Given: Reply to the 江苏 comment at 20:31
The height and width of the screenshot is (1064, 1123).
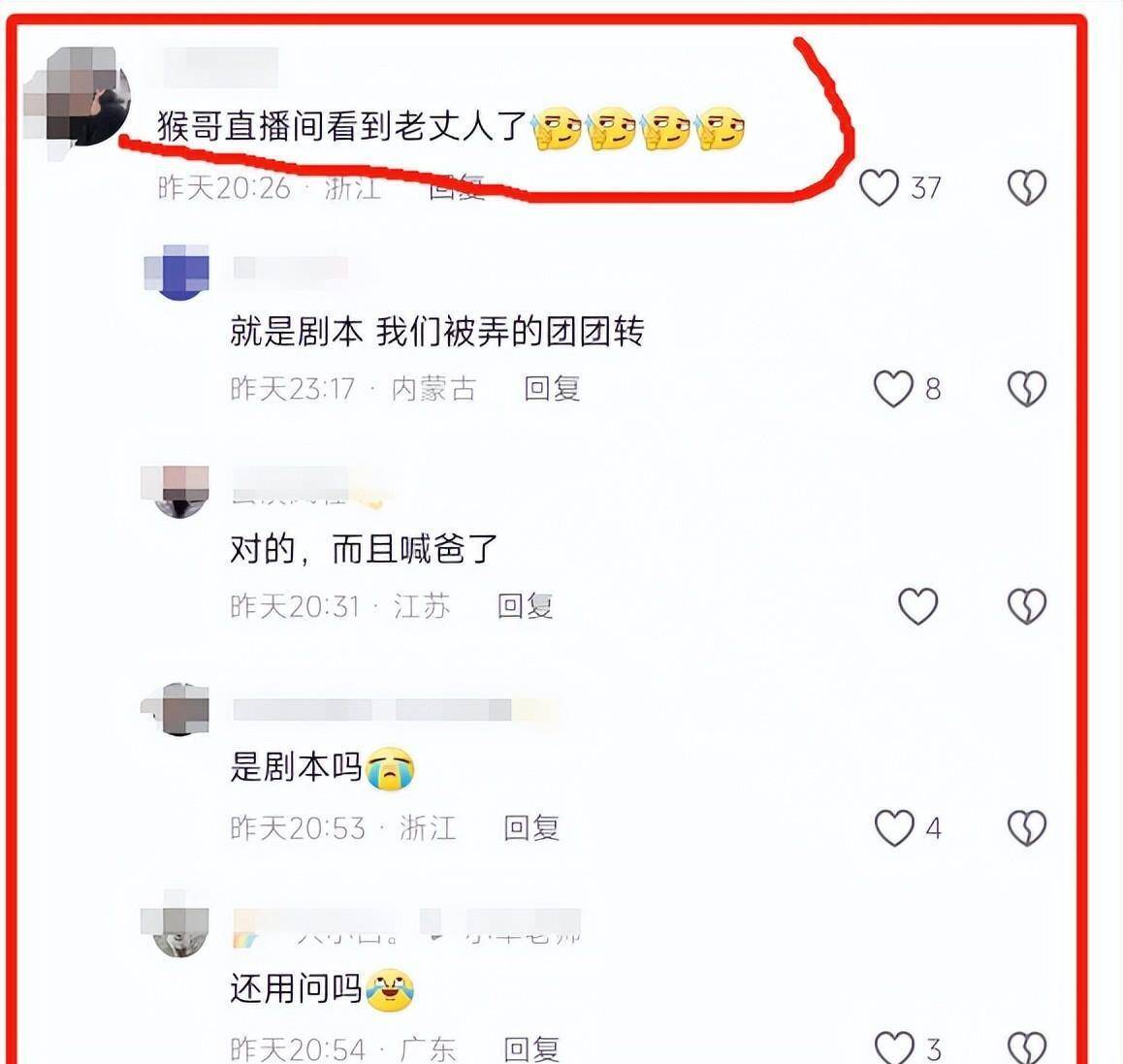Looking at the screenshot, I should click(x=525, y=606).
